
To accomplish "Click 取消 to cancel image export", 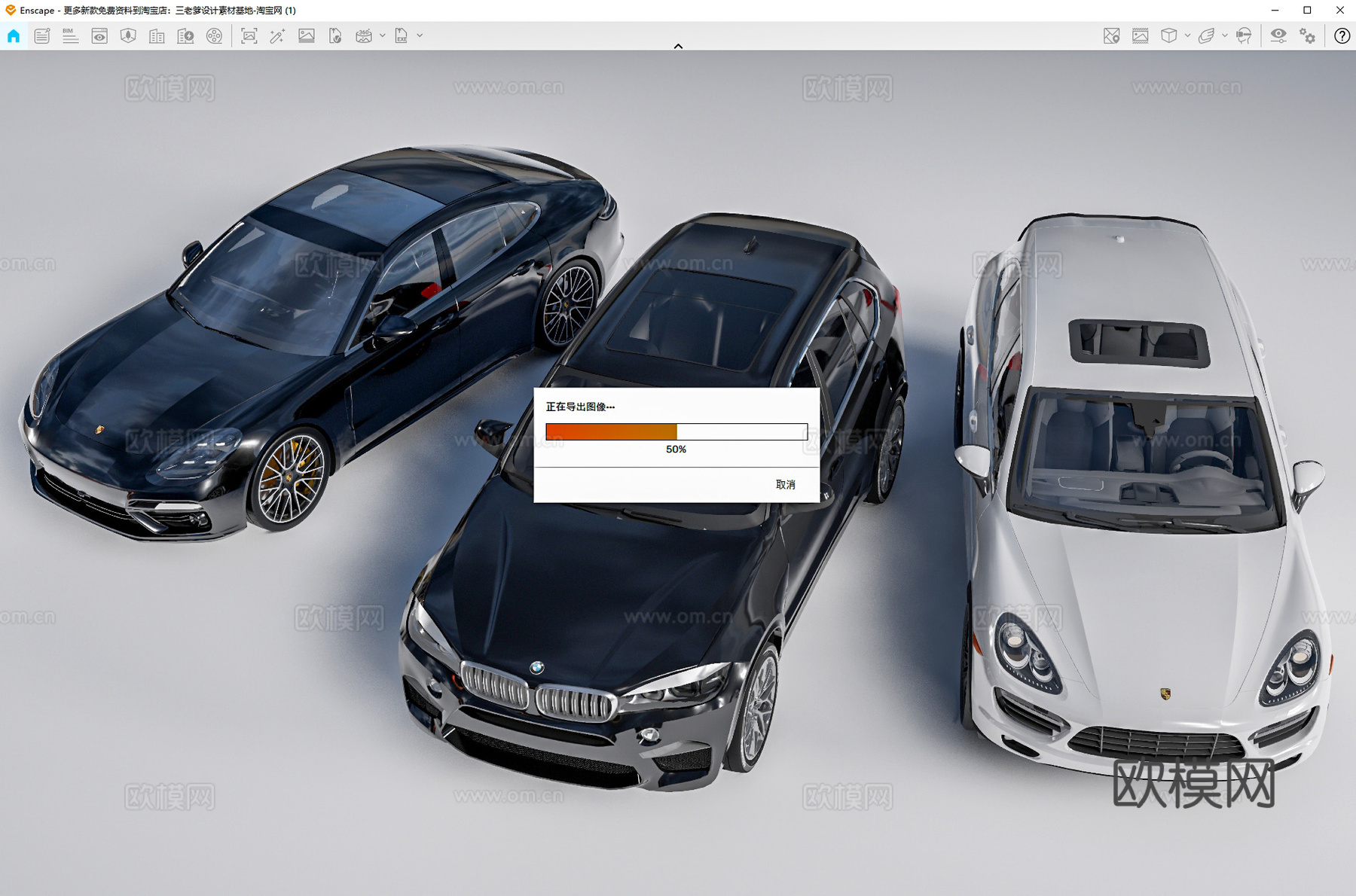I will [x=785, y=485].
